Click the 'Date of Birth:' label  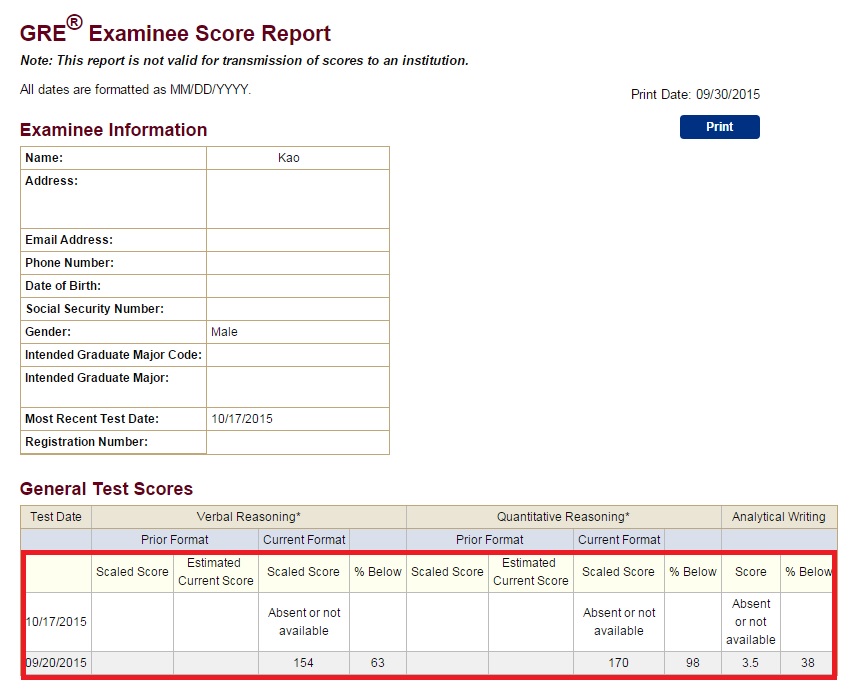coord(63,286)
